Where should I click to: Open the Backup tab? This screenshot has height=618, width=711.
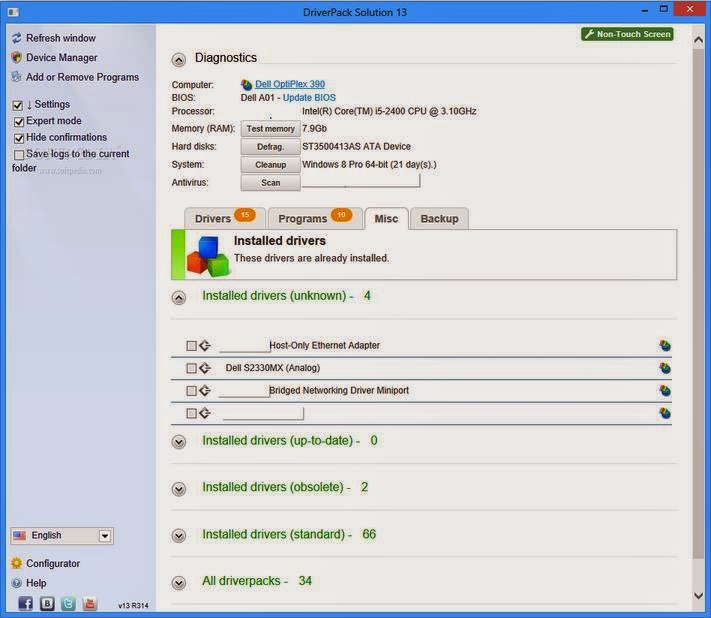439,219
